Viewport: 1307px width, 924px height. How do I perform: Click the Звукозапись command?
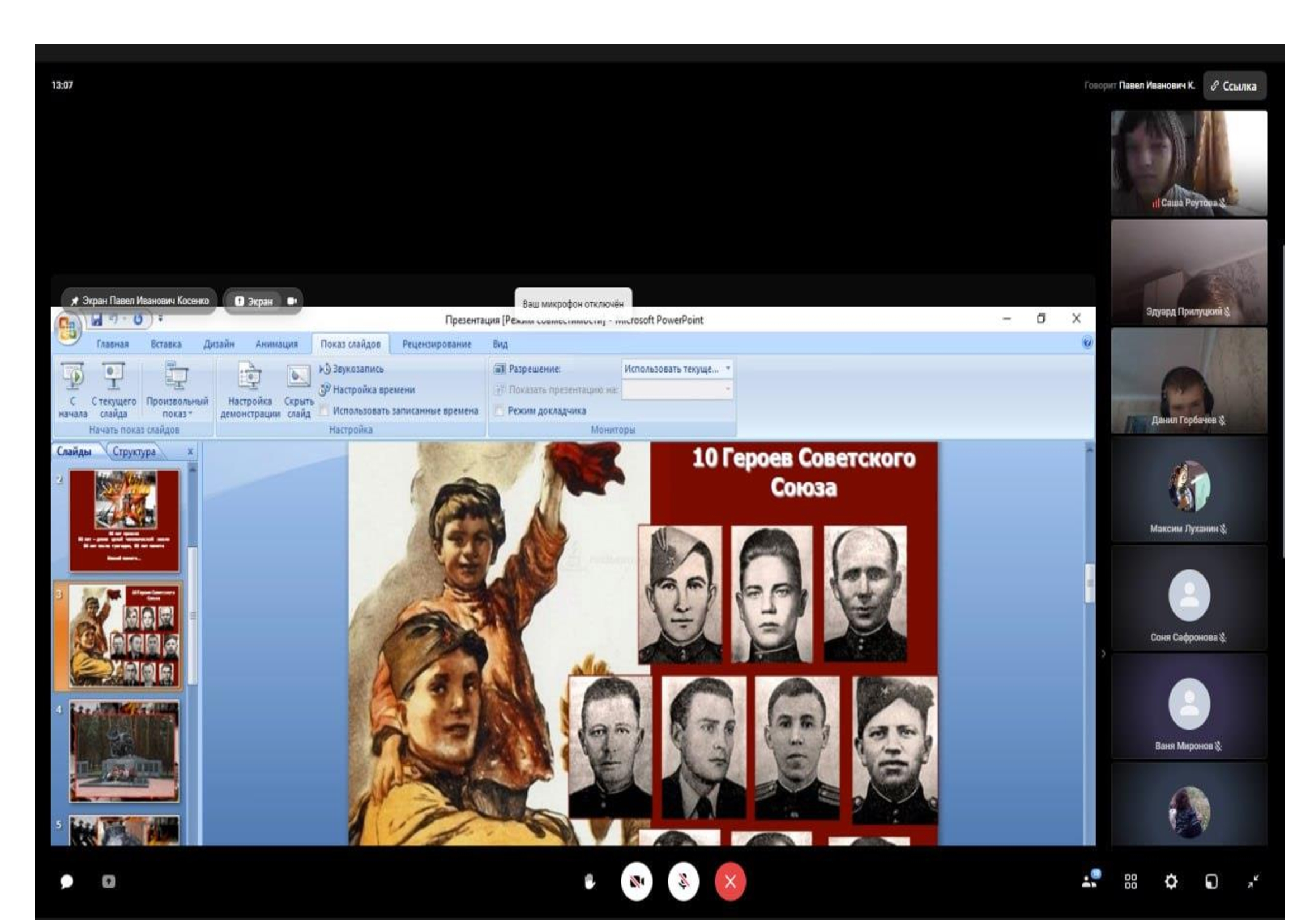click(351, 369)
